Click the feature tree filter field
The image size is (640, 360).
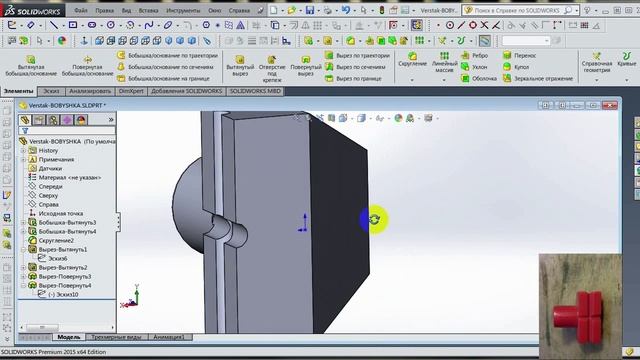click(x=67, y=131)
